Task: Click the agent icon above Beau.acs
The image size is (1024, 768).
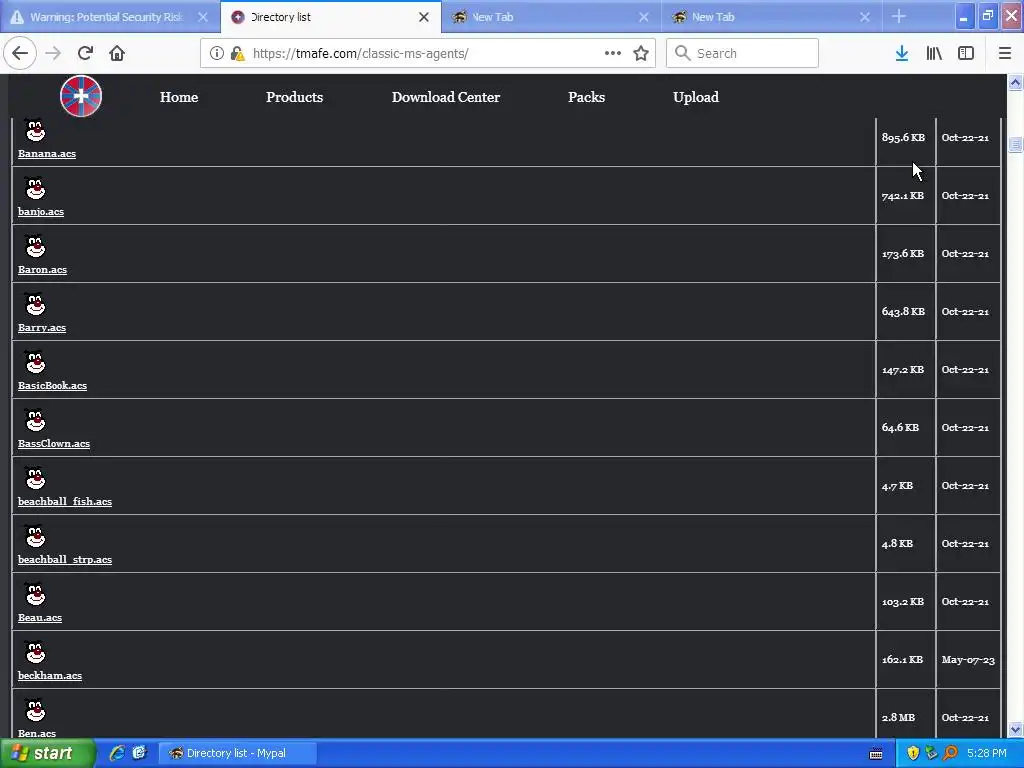Action: tap(35, 594)
